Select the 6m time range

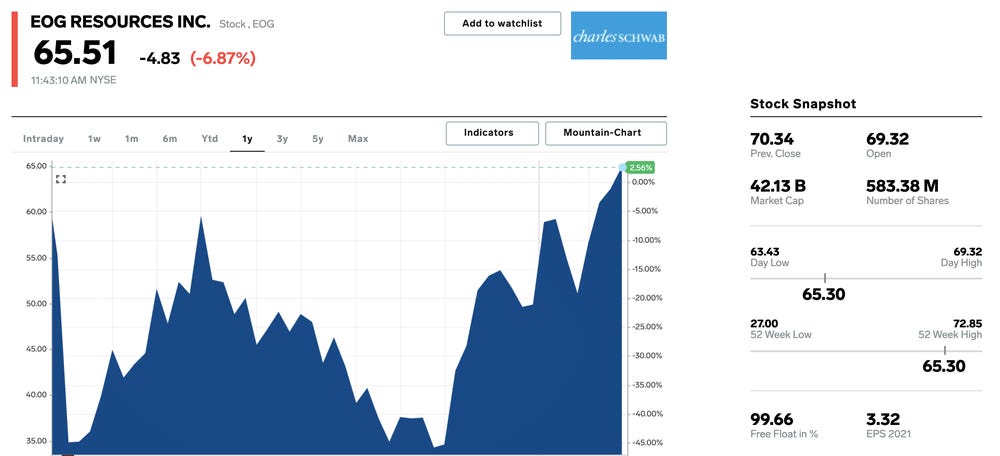tap(170, 138)
